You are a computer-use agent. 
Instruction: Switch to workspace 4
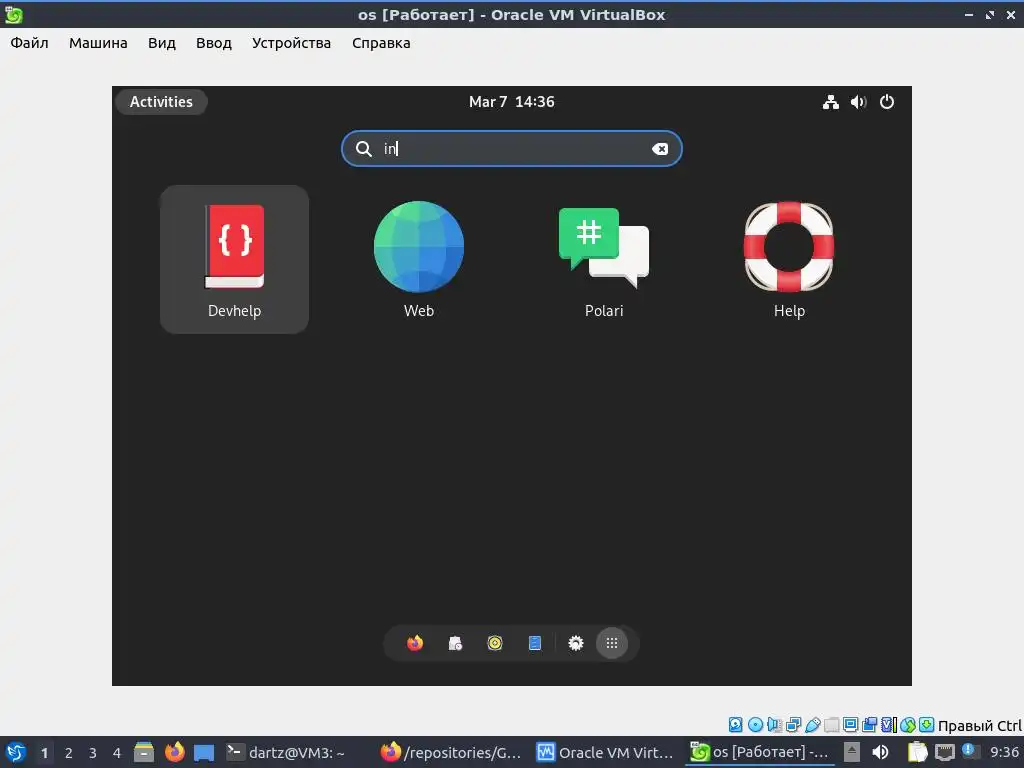[x=117, y=753]
